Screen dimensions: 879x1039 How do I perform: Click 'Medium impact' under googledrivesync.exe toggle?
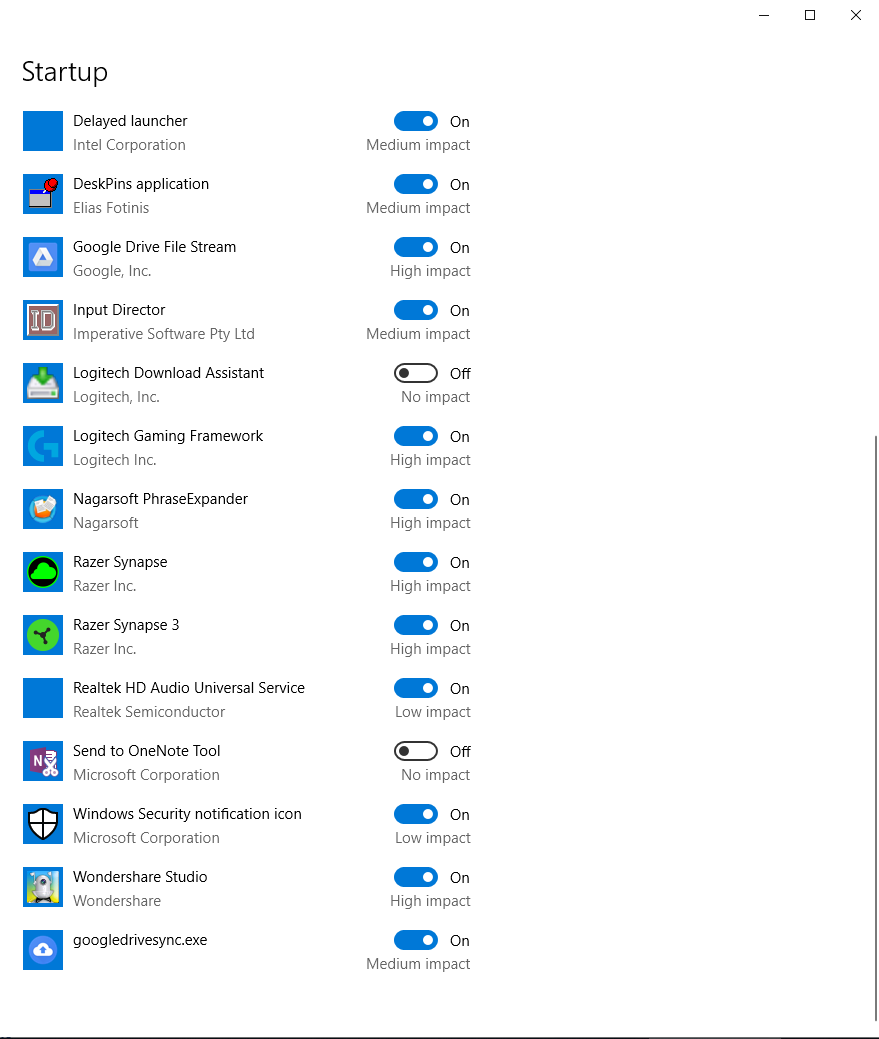418,964
